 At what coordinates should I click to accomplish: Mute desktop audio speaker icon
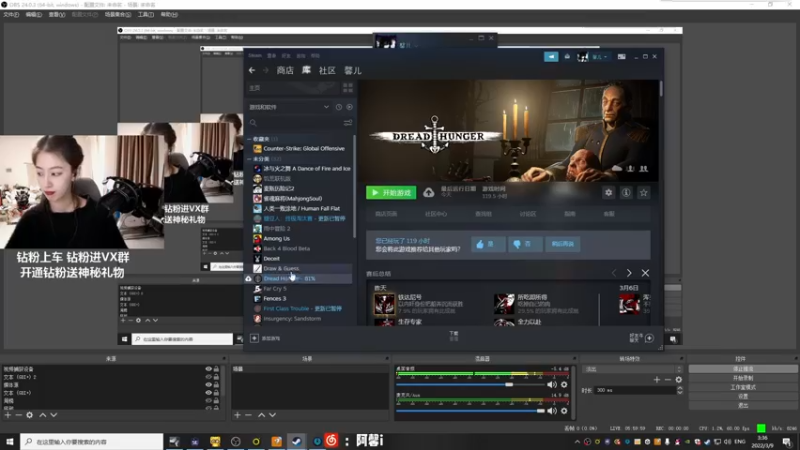(x=552, y=385)
